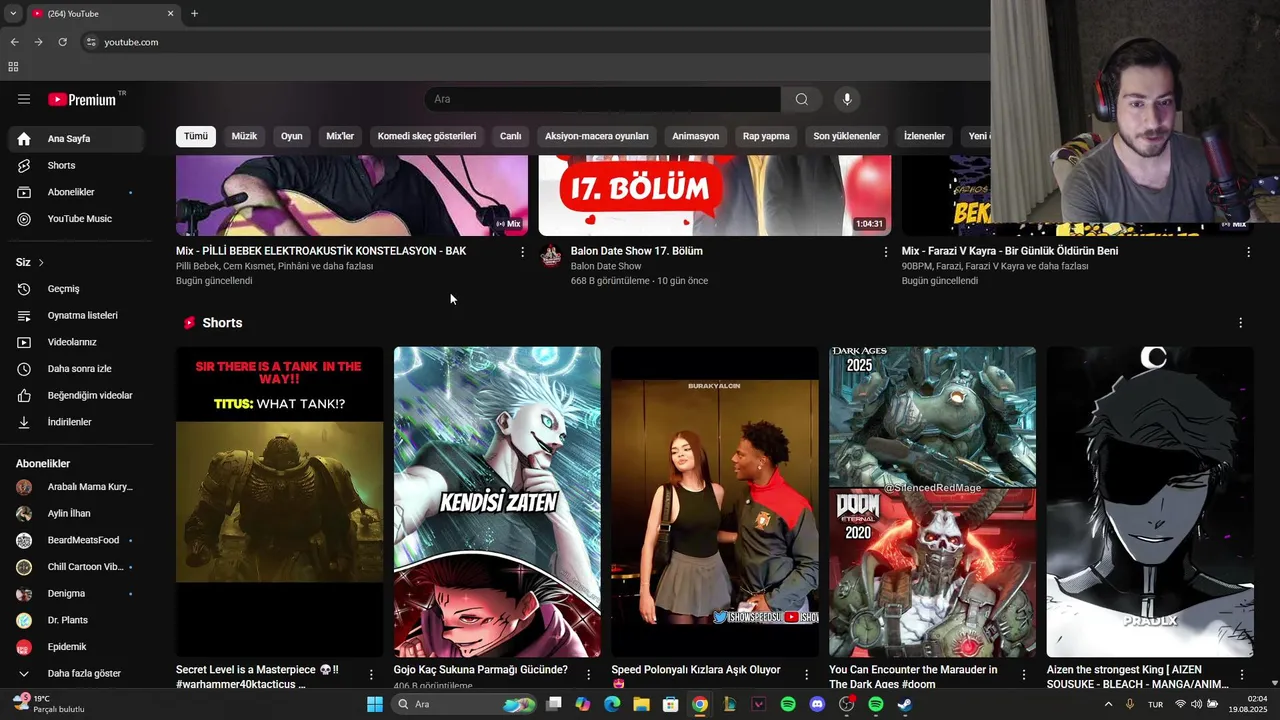Open Balon Date Show 17. Bölüm title
This screenshot has height=720, width=1280.
click(636, 251)
